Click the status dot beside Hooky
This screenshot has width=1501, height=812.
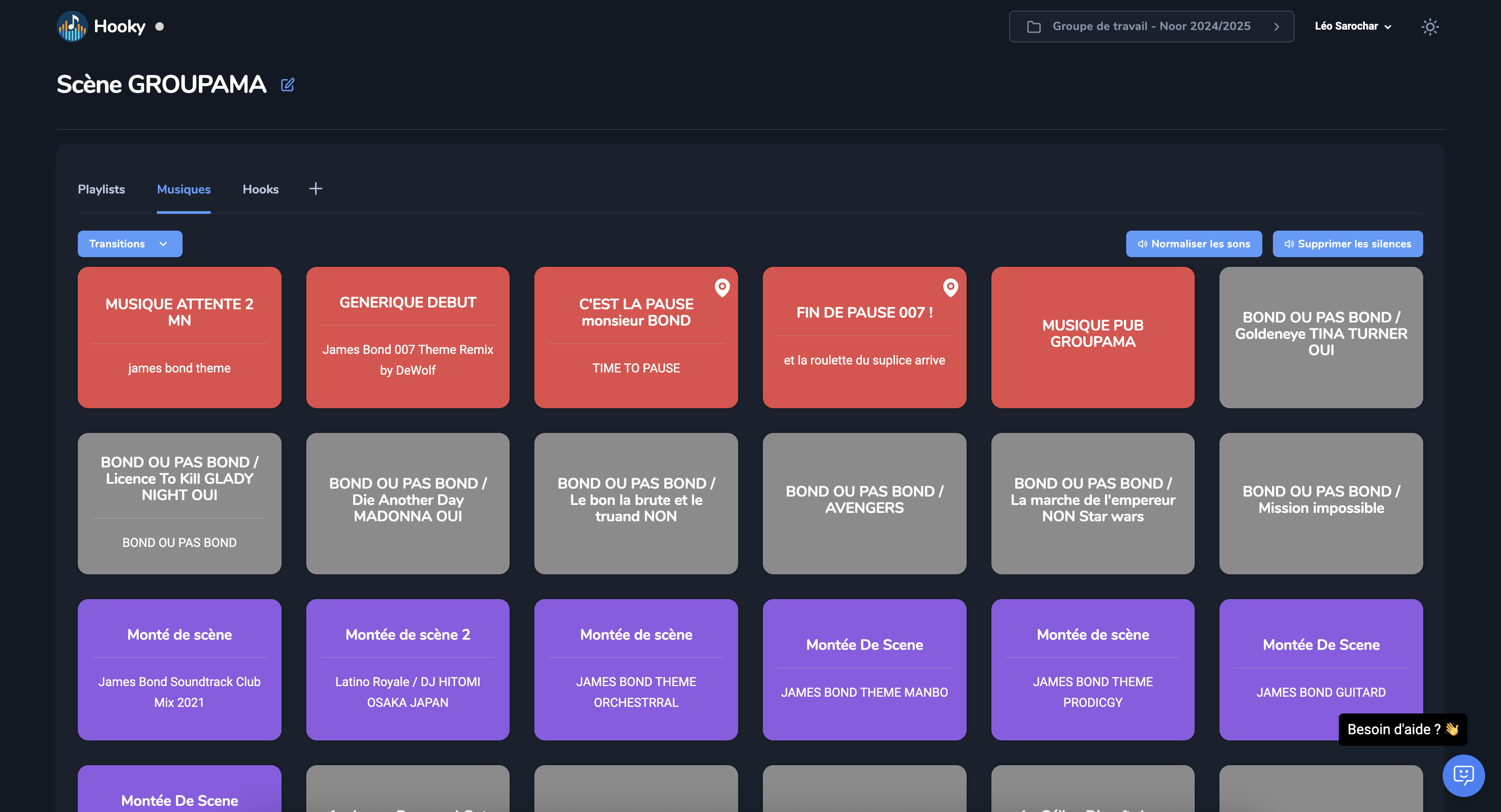coord(160,27)
